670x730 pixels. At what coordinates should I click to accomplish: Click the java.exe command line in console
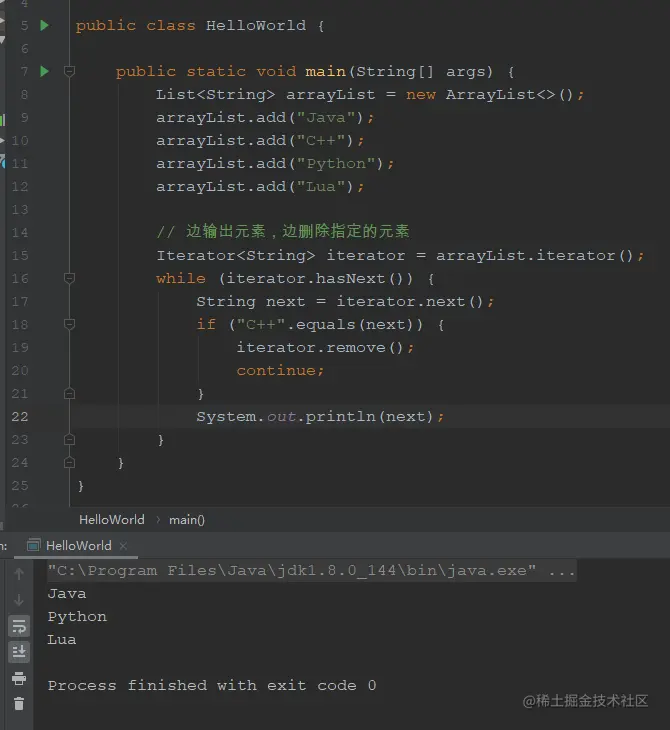[311, 571]
